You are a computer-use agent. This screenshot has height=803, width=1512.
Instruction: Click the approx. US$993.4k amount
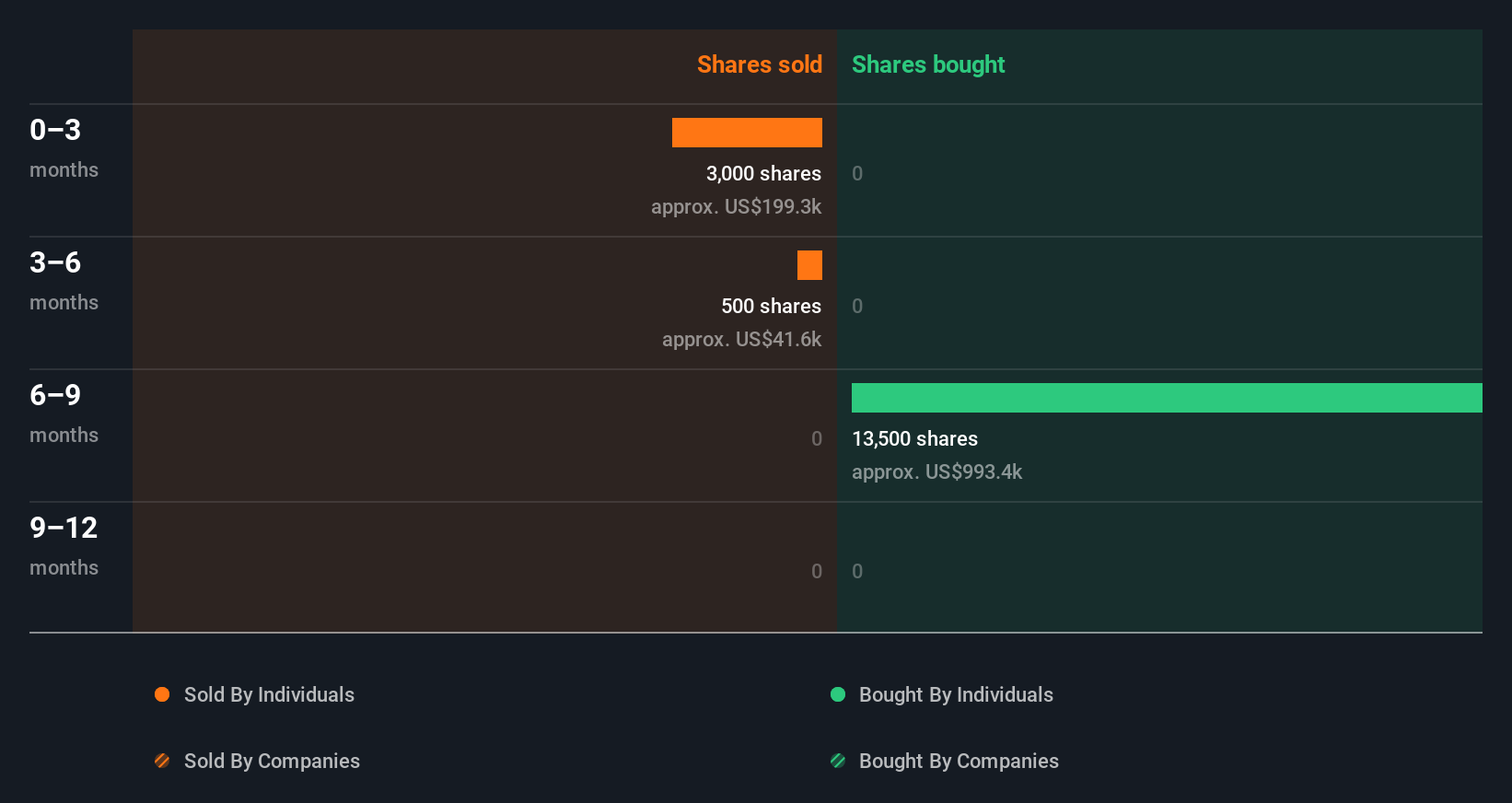936,471
